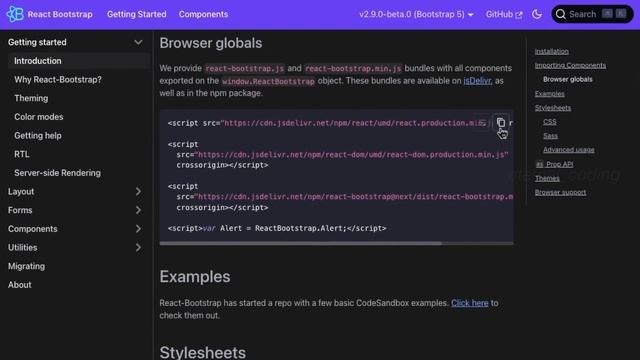
Task: Jump to Stylesheets in table of contents
Action: 553,108
